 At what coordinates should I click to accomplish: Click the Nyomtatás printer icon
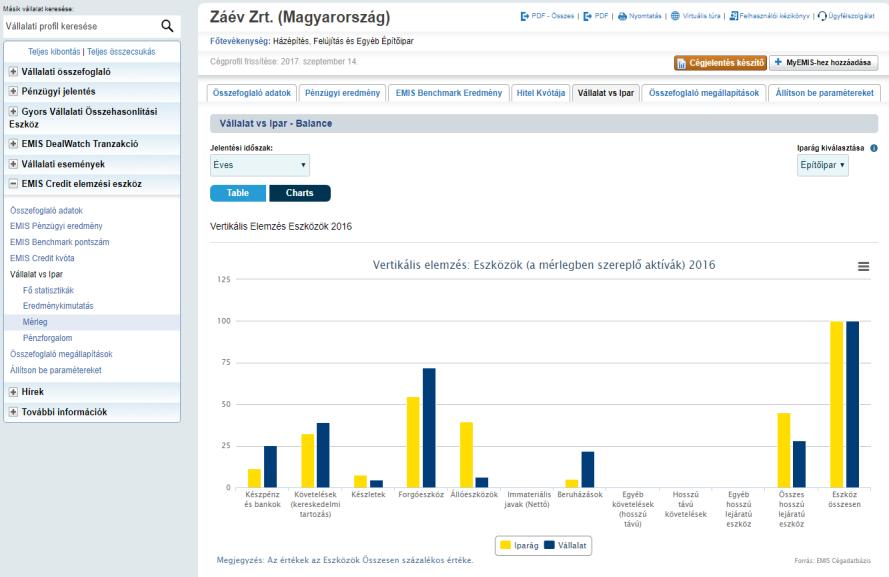pyautogui.click(x=622, y=16)
